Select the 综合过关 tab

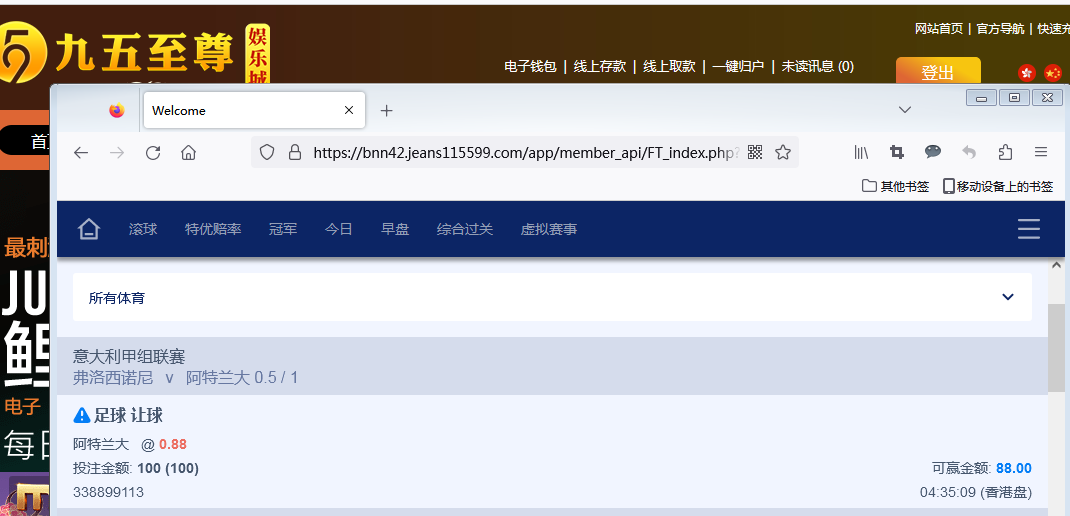pos(465,229)
